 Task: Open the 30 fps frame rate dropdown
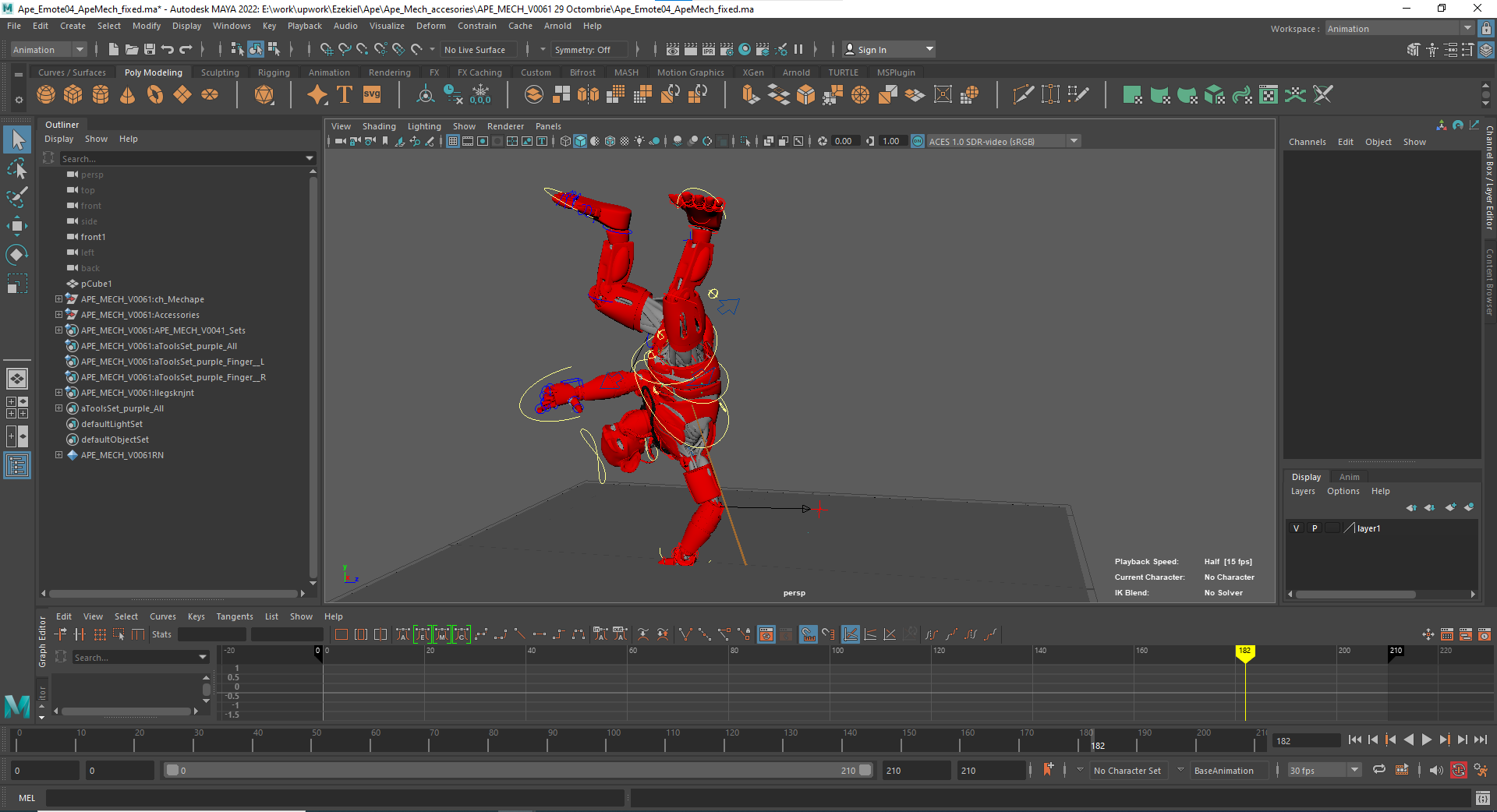click(1324, 771)
